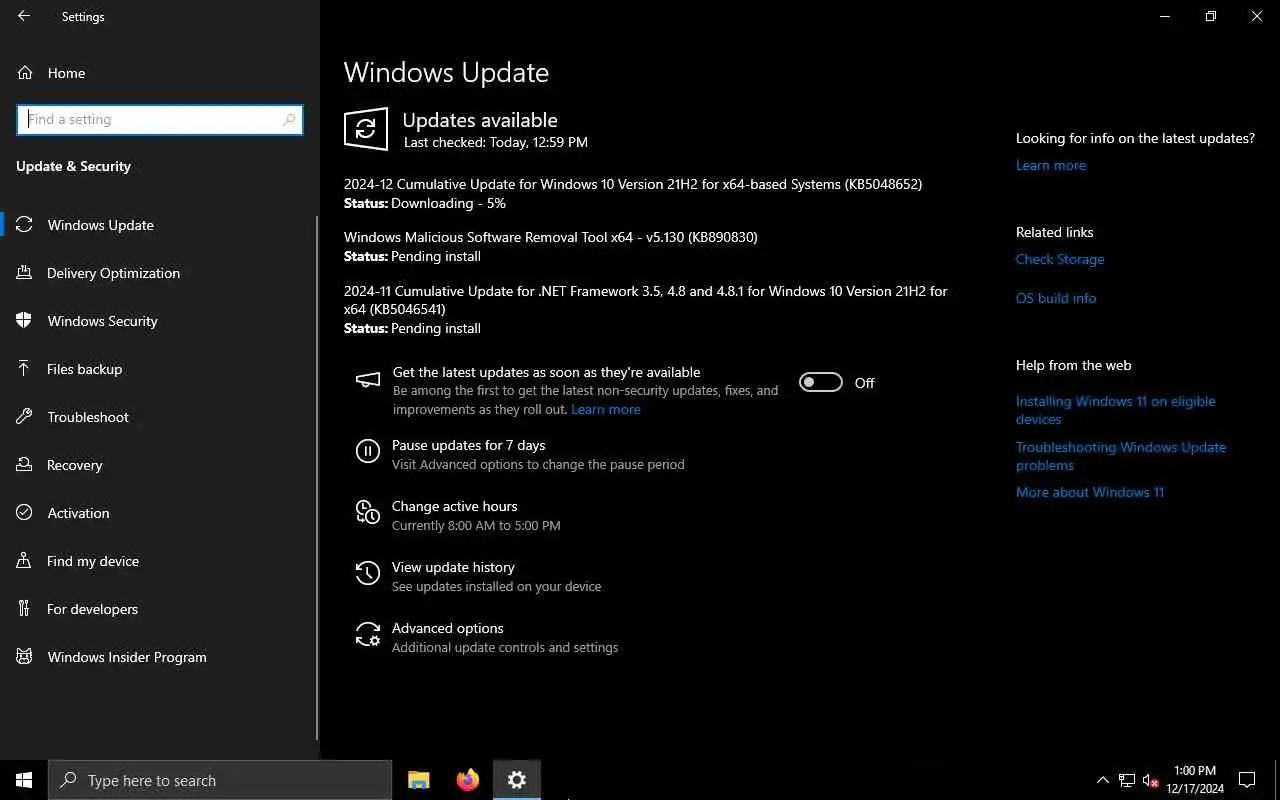Click the history icon for update history
1280x800 pixels.
368,573
